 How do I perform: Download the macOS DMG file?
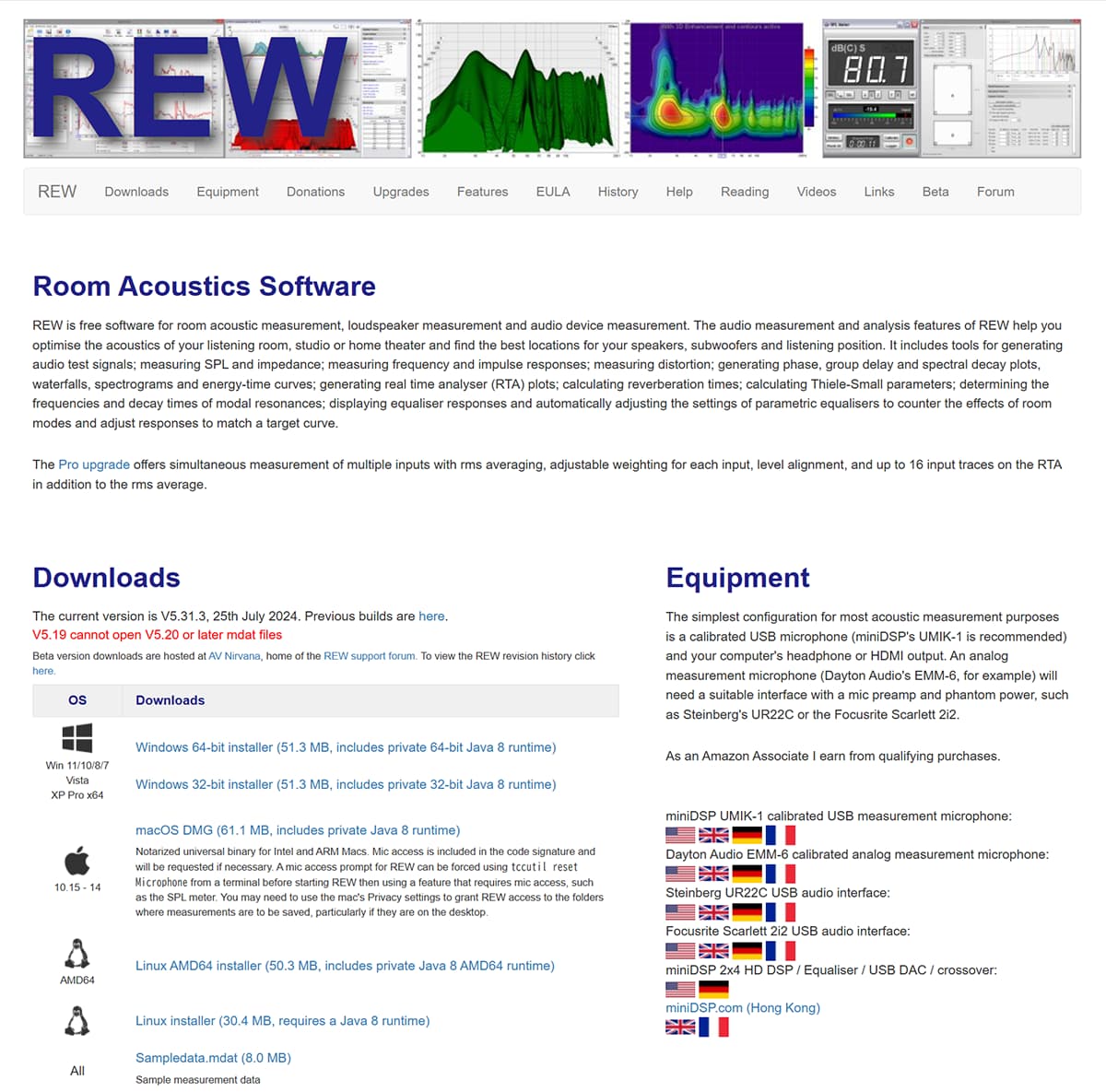(x=298, y=830)
